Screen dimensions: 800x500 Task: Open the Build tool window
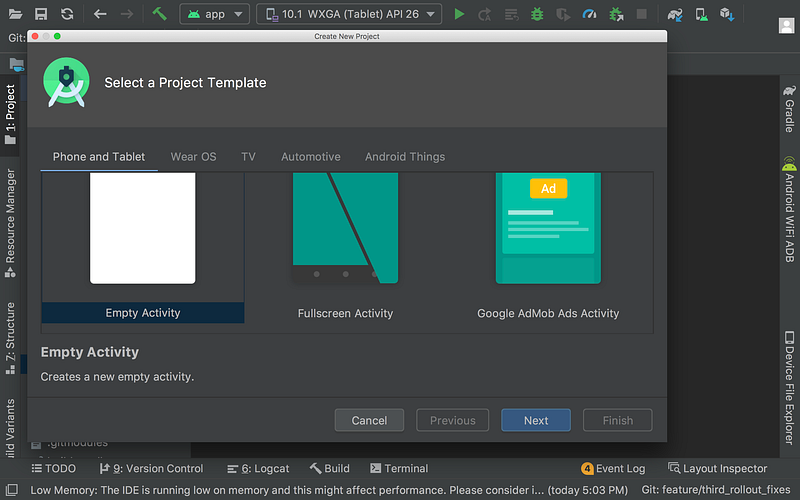click(x=330, y=468)
